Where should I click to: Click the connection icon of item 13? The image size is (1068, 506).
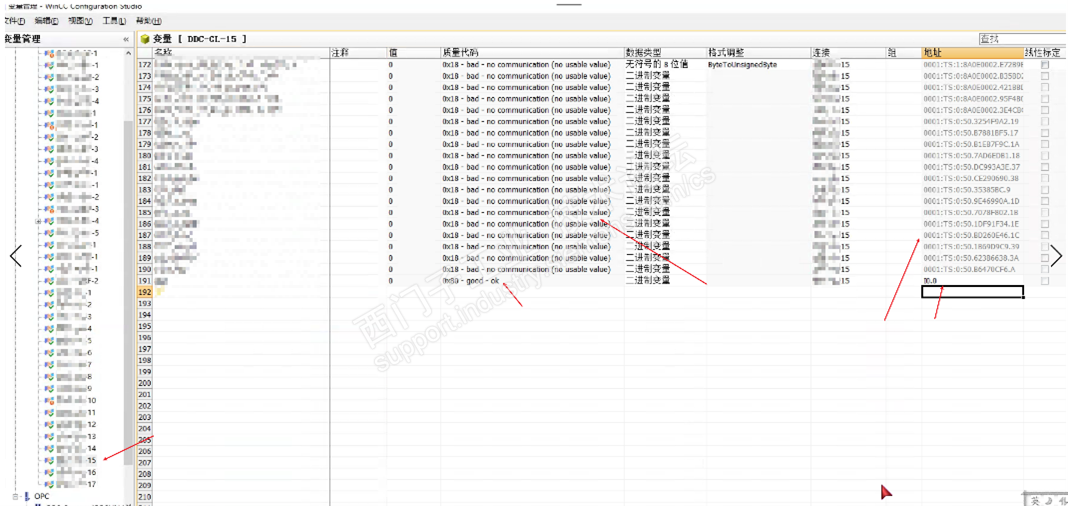click(x=49, y=436)
